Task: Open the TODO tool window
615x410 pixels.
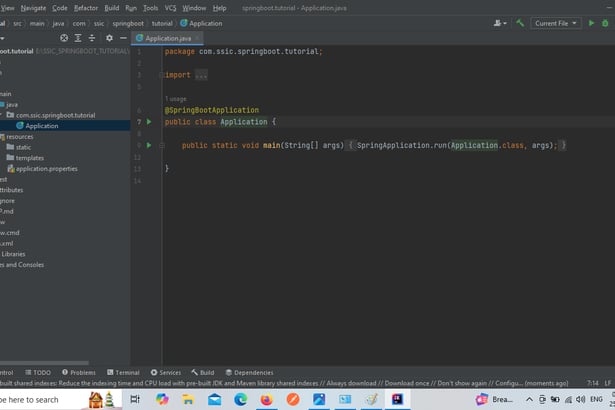Action: click(x=38, y=372)
